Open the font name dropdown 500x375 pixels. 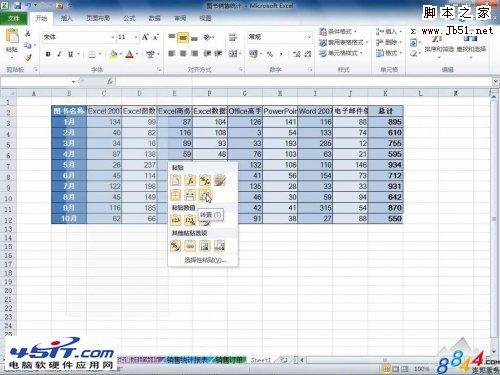113,37
